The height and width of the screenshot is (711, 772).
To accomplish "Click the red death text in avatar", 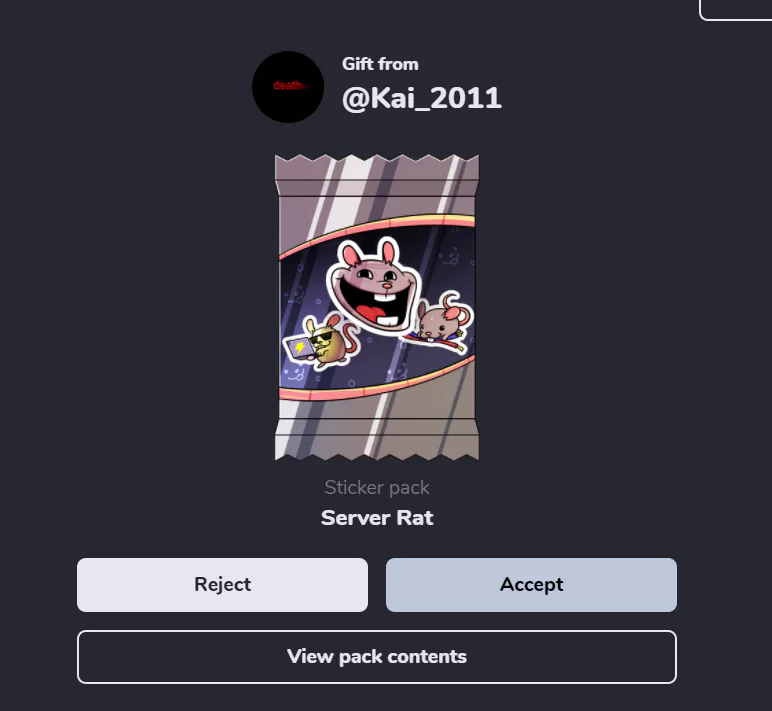I will coord(288,86).
